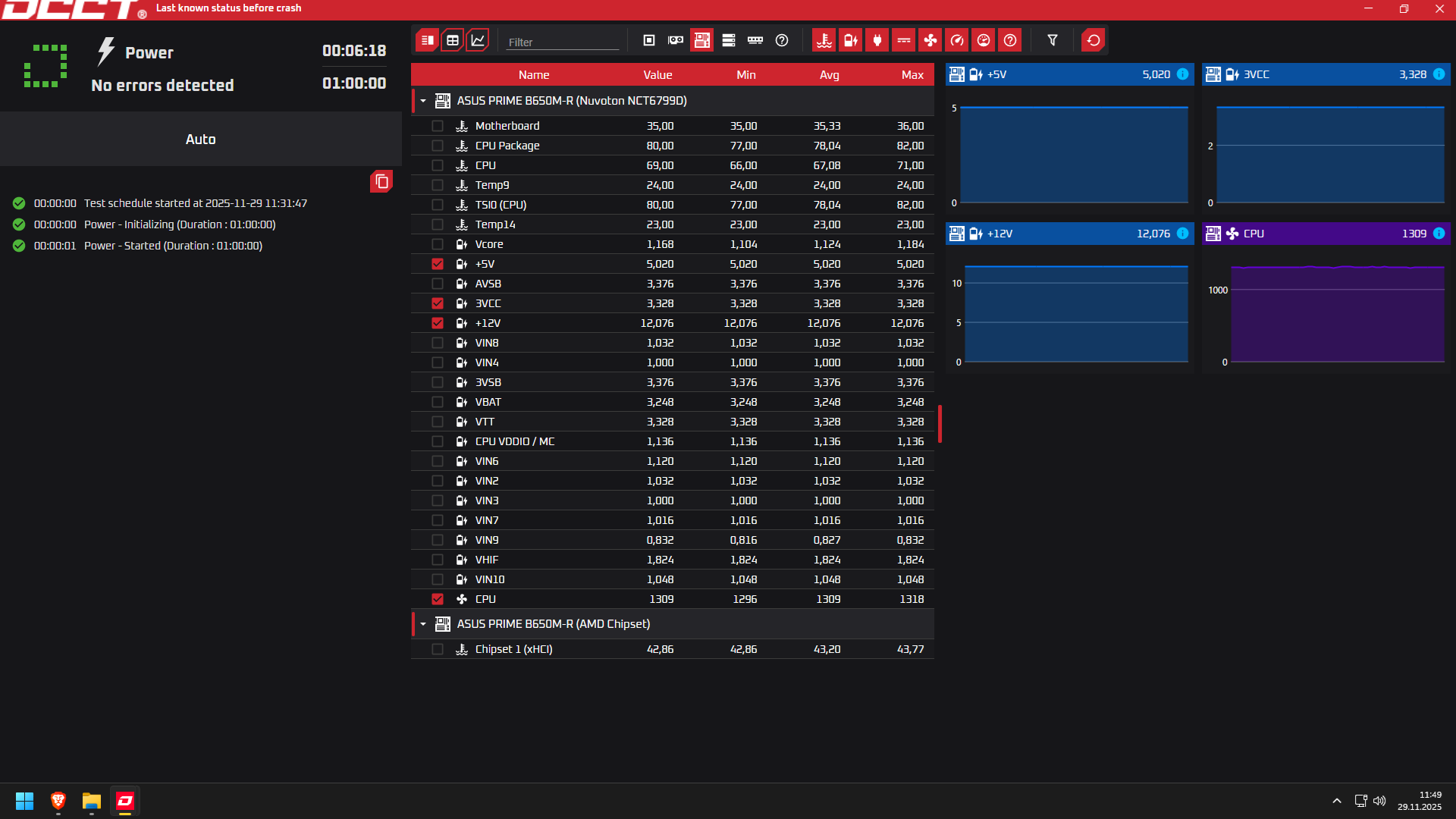Enable the CPU Package checkbox
Viewport: 1456px width, 819px height.
[x=438, y=146]
